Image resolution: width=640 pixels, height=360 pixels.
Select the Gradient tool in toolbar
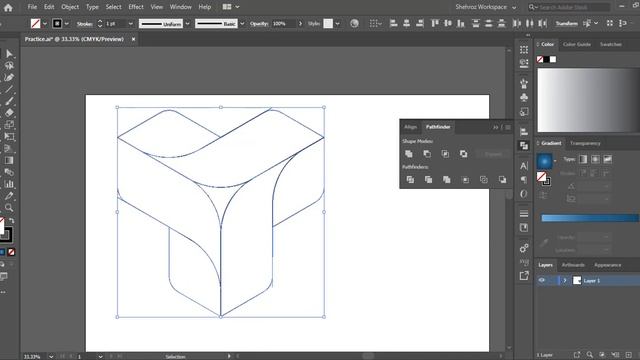click(x=9, y=160)
